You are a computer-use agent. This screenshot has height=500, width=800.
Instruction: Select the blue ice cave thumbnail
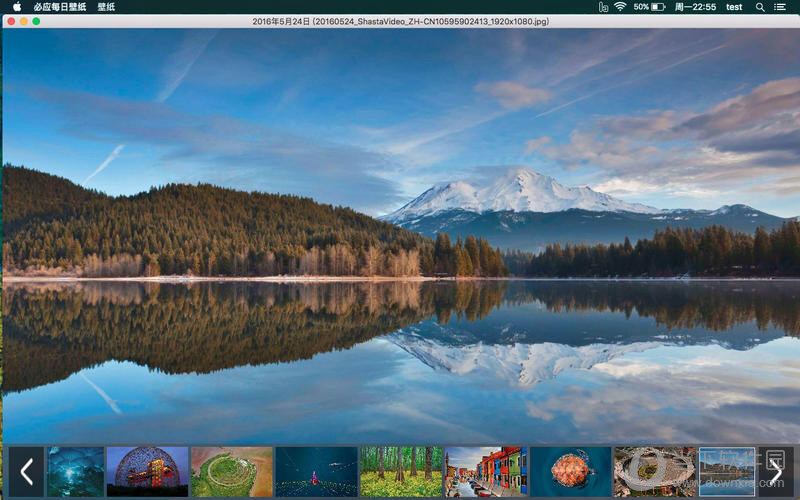click(x=76, y=471)
